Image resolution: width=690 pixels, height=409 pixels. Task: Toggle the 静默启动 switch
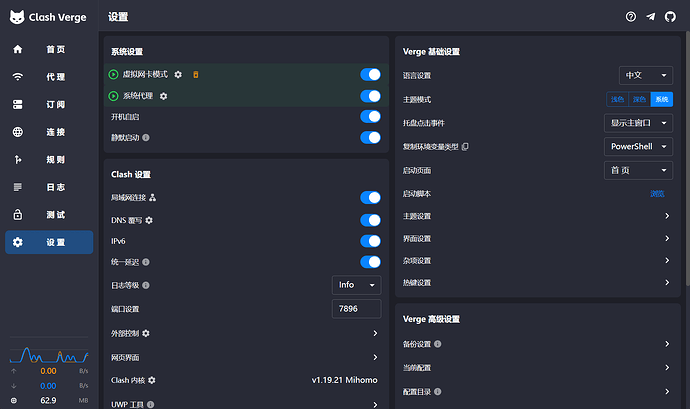(370, 138)
